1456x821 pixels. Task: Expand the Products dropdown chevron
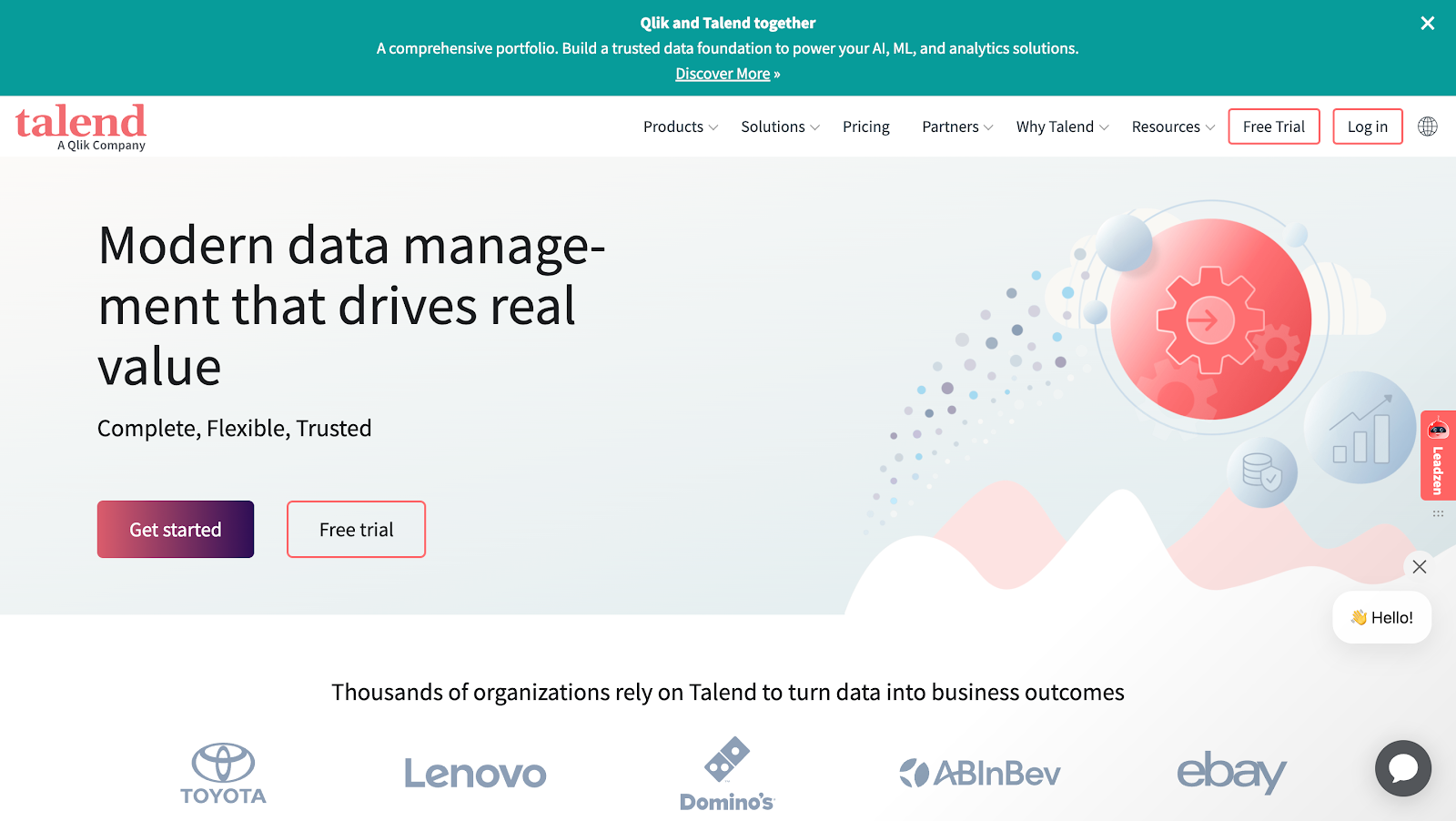click(x=713, y=127)
